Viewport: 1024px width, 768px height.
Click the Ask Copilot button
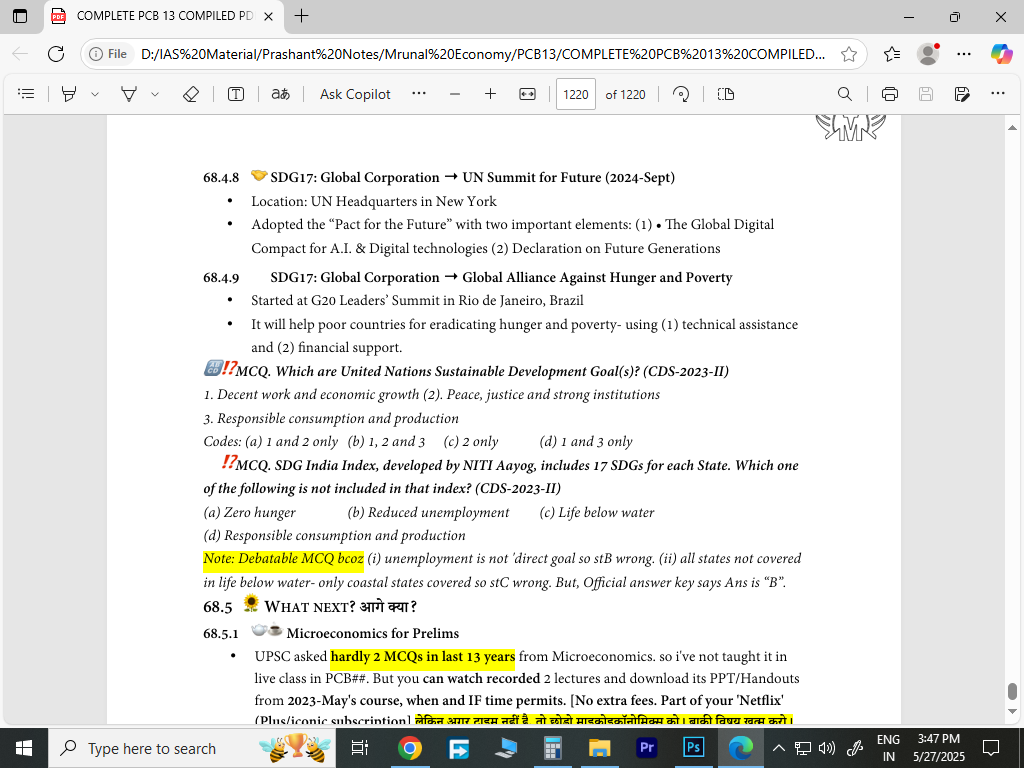355,94
